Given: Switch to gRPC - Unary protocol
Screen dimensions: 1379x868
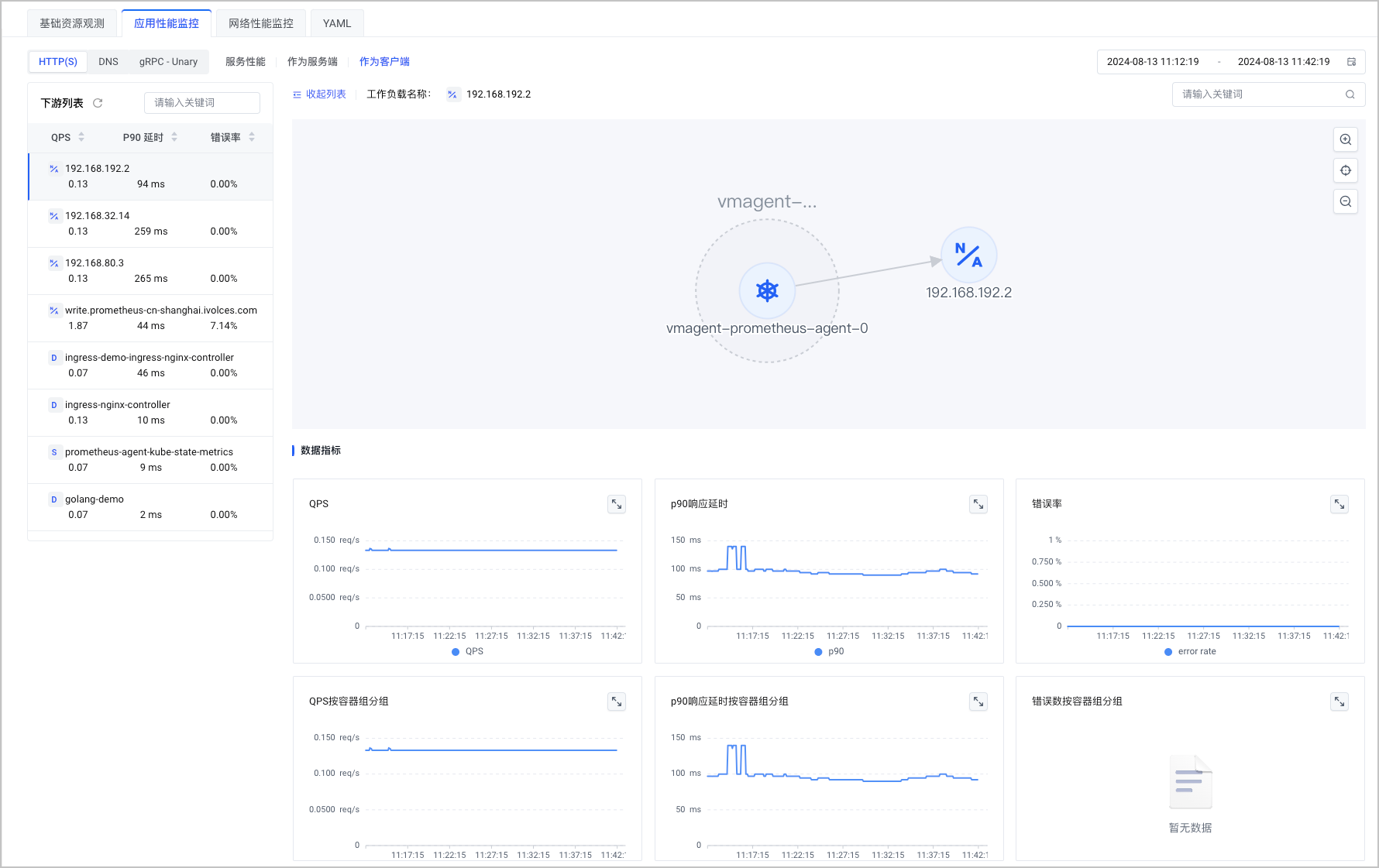Looking at the screenshot, I should (168, 62).
